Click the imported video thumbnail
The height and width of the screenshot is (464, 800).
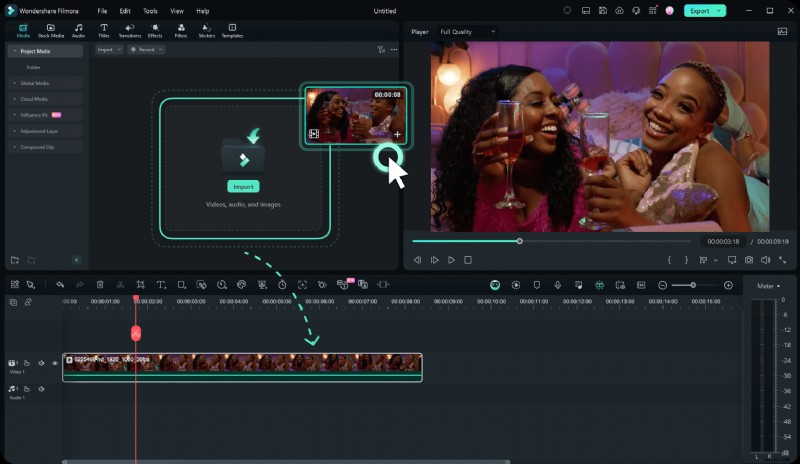pos(355,115)
